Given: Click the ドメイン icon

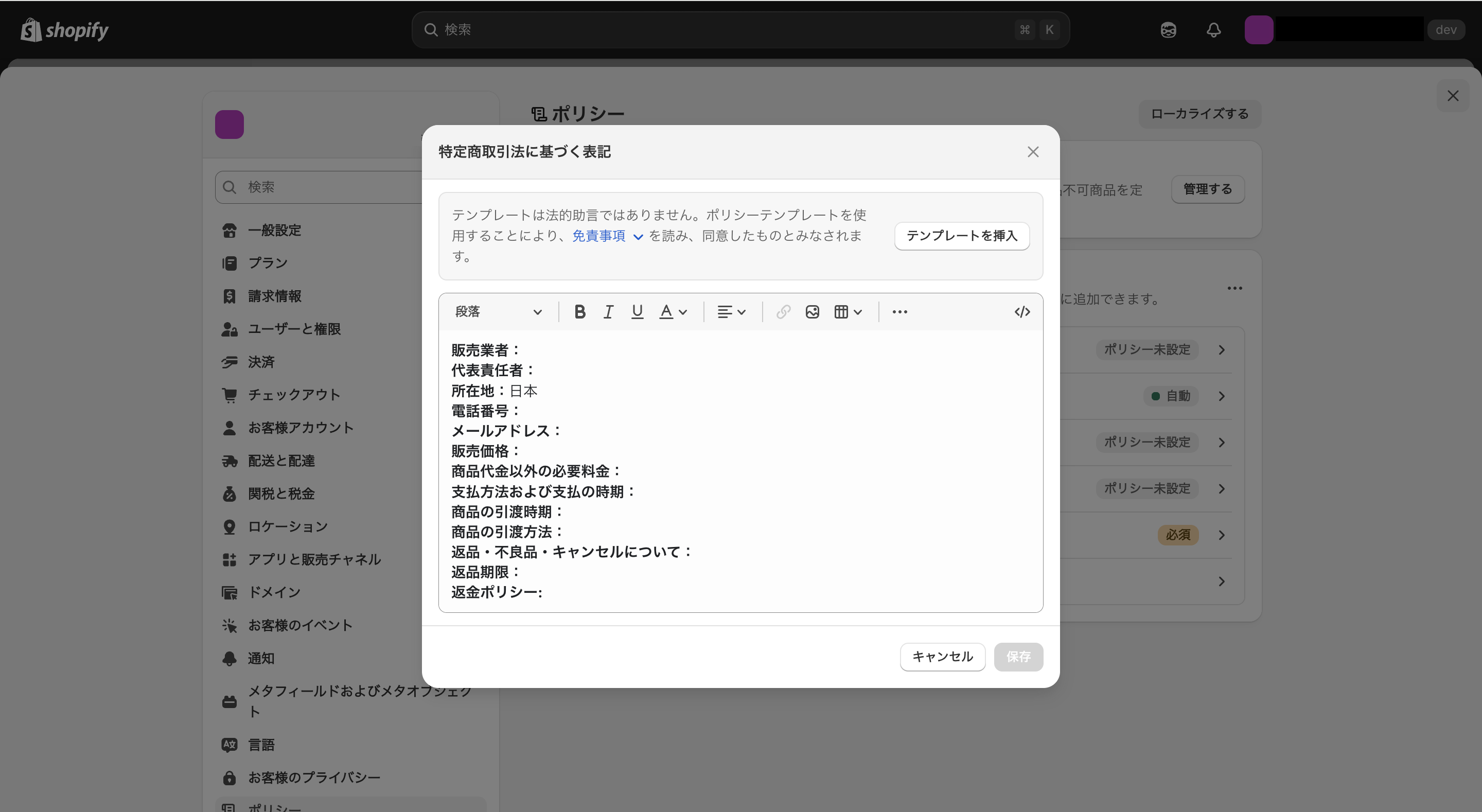Looking at the screenshot, I should (x=229, y=592).
